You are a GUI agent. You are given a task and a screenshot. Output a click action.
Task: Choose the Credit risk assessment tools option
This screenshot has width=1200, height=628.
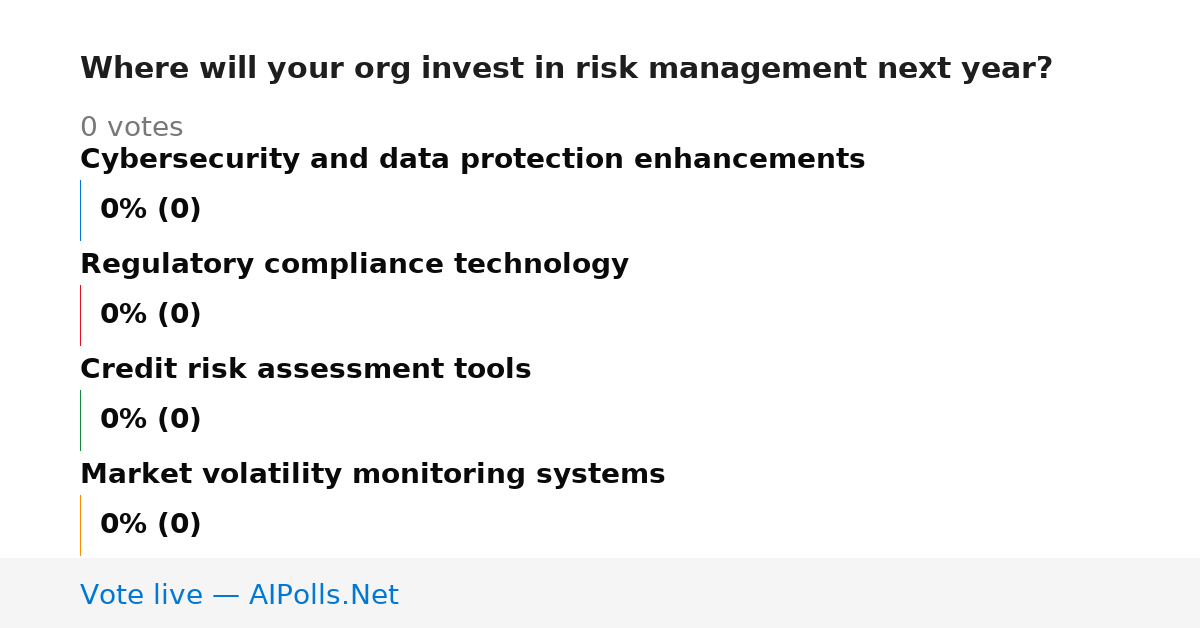point(305,370)
